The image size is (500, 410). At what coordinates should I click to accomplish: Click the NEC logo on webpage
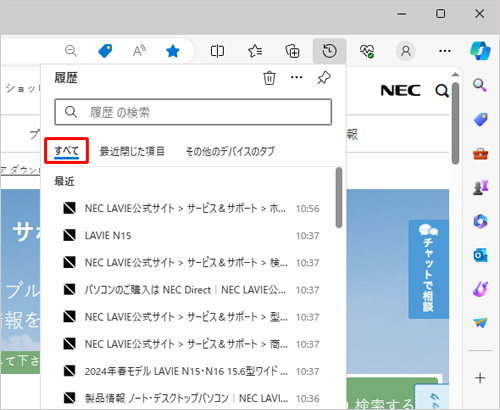pyautogui.click(x=400, y=91)
